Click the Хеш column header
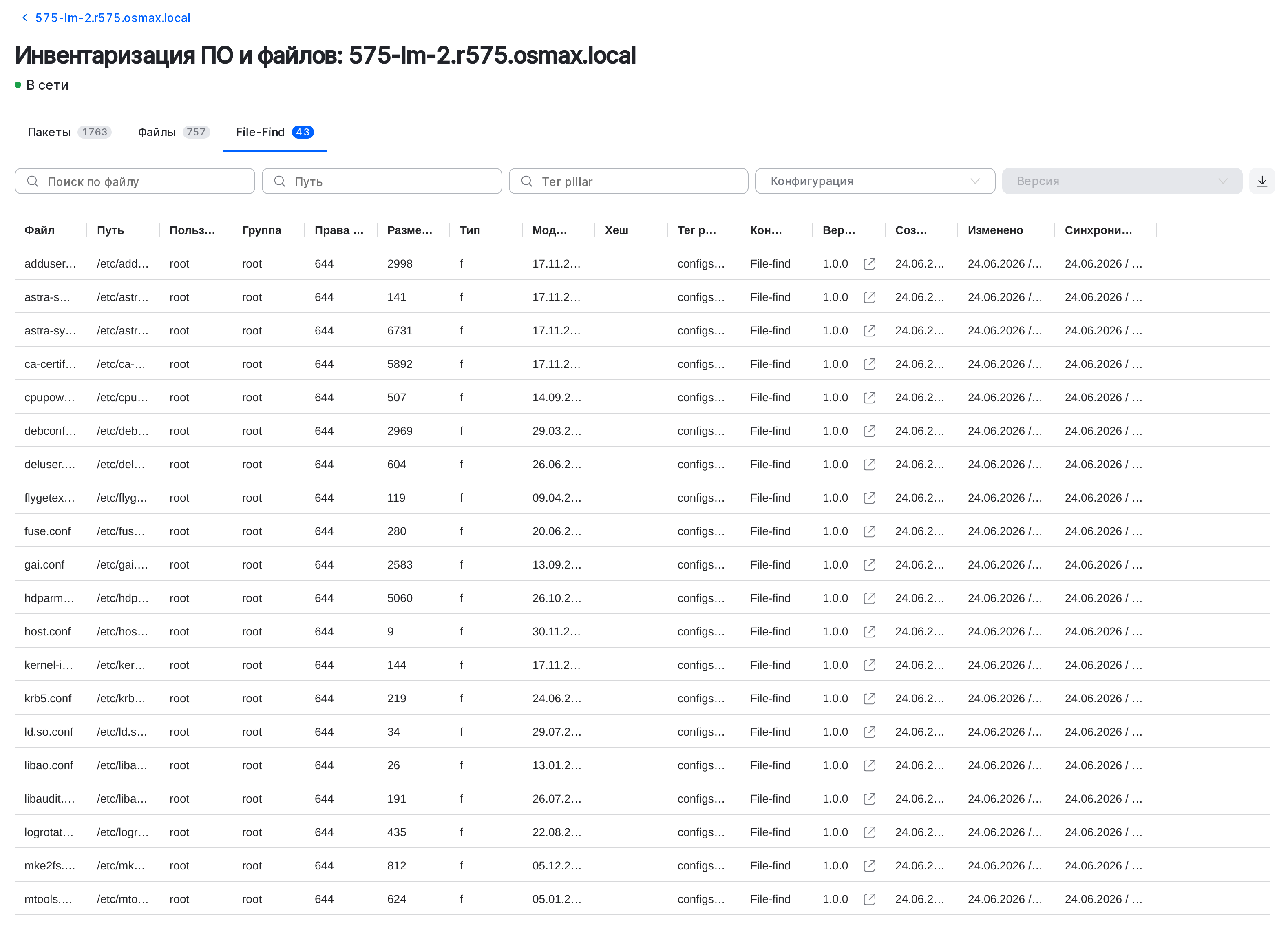 [x=616, y=230]
